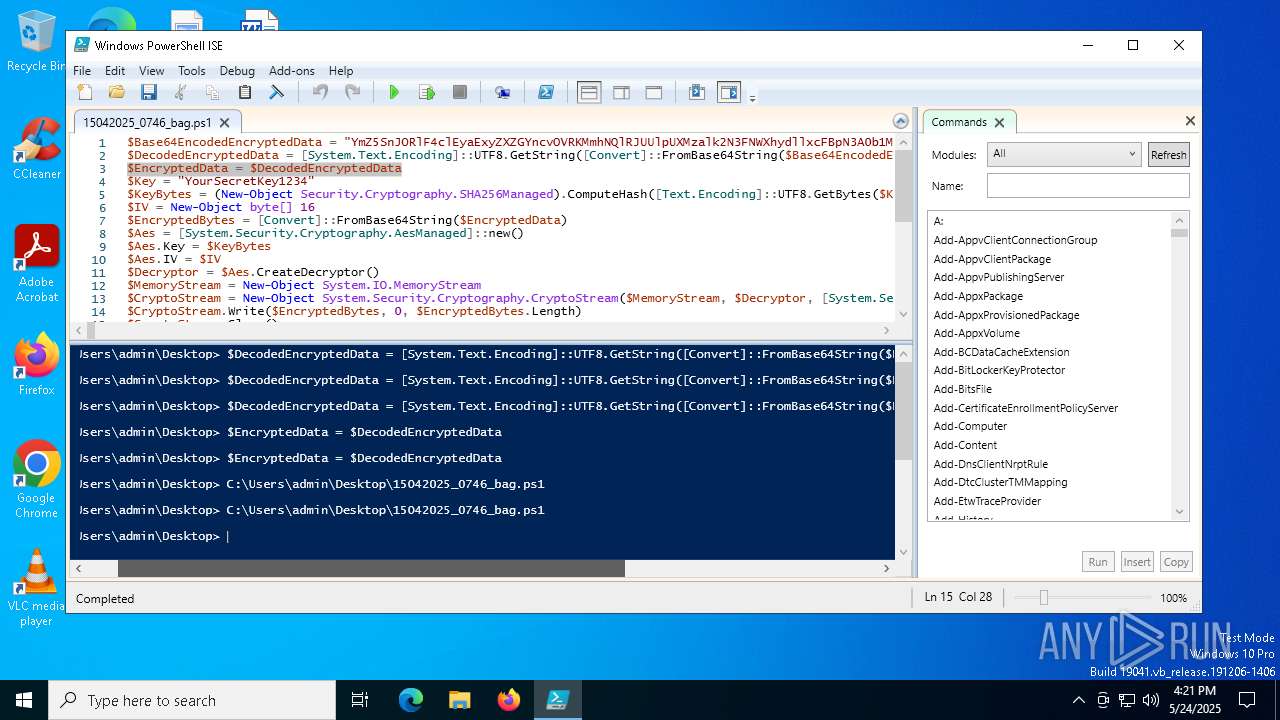Select Add-BCDataCacheExtension command
The image size is (1280, 720).
pos(1001,352)
